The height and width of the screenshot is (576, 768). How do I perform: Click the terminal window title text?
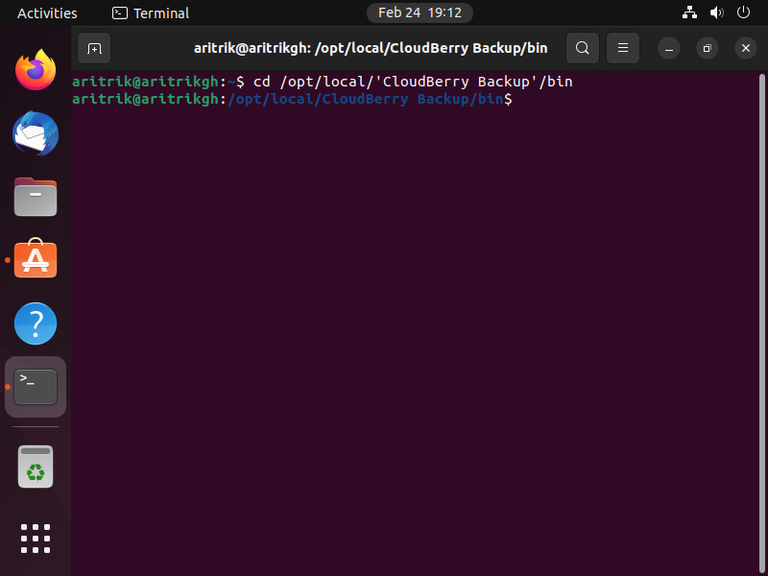pyautogui.click(x=370, y=48)
